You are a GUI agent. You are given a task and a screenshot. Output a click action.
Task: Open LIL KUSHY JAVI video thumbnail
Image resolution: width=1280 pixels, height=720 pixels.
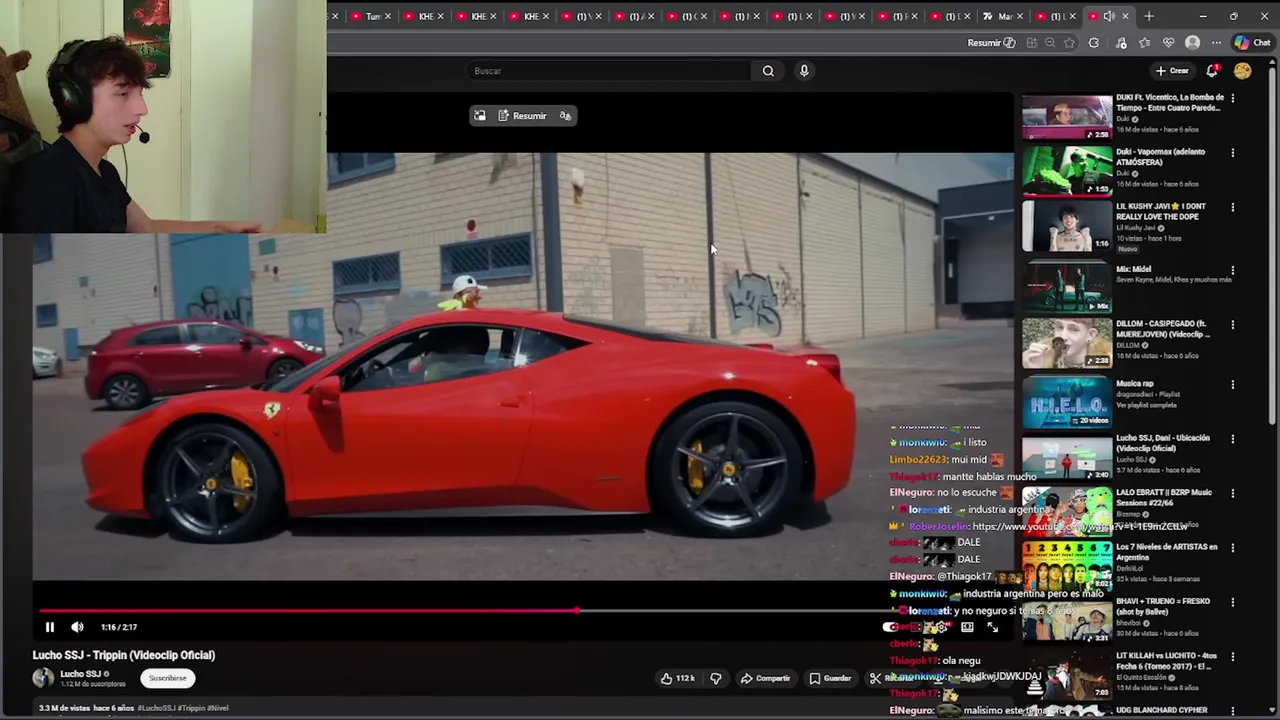[1067, 227]
